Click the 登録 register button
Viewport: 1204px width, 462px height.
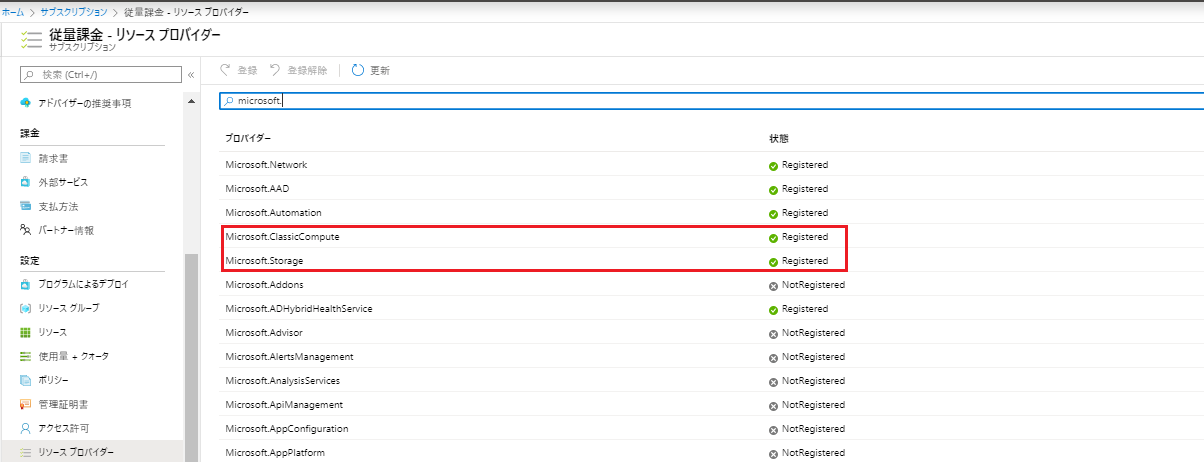[240, 70]
